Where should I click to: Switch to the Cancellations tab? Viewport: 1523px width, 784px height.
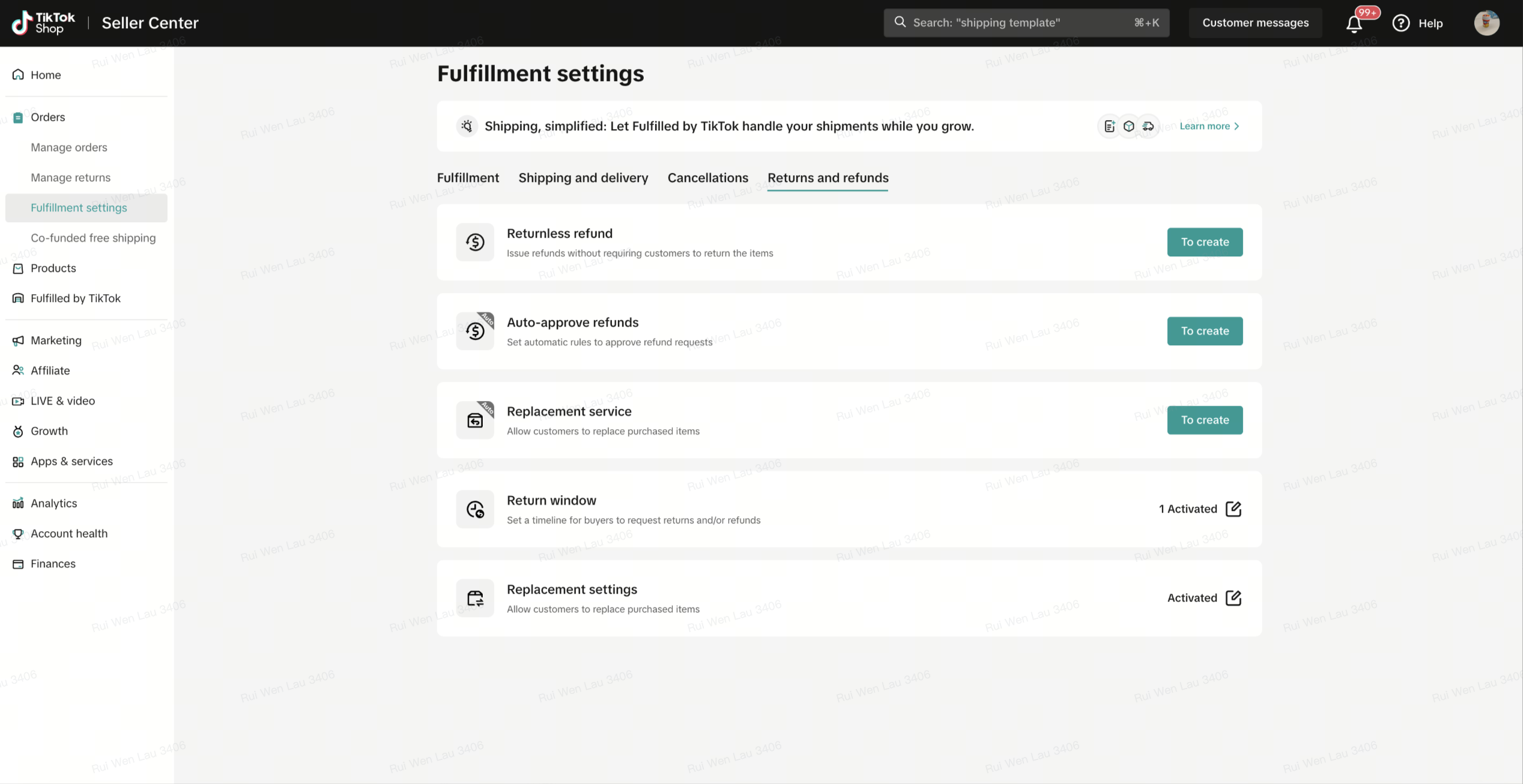pos(707,178)
